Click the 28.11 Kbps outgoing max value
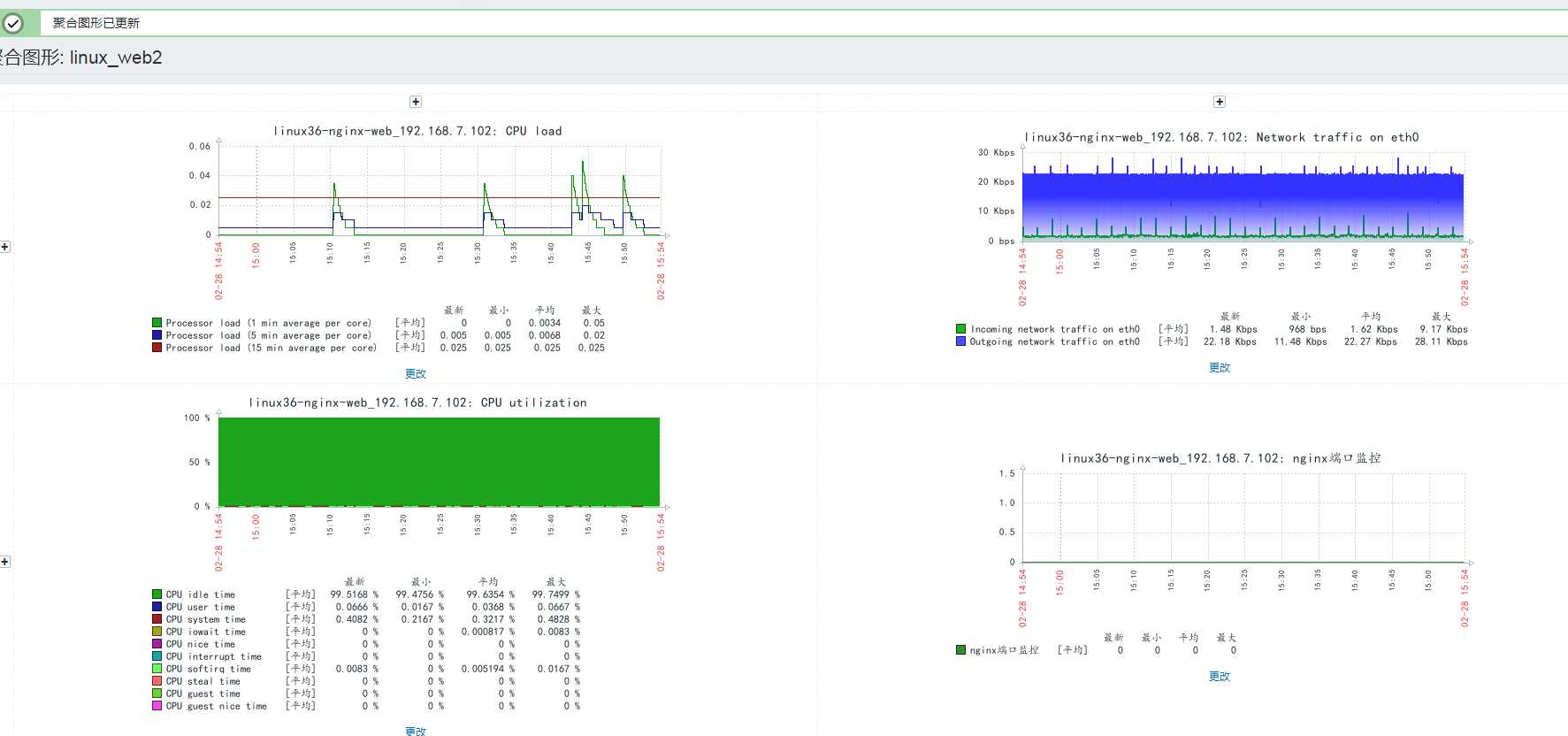The image size is (1568, 736). coord(1441,341)
